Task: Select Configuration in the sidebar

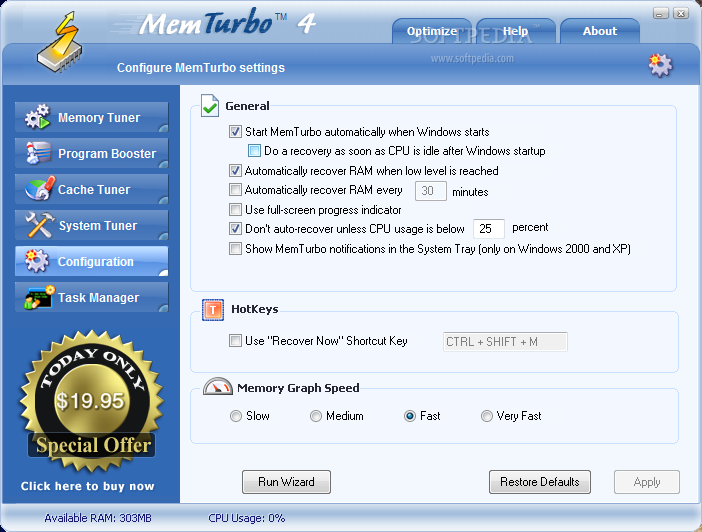Action: pos(92,261)
